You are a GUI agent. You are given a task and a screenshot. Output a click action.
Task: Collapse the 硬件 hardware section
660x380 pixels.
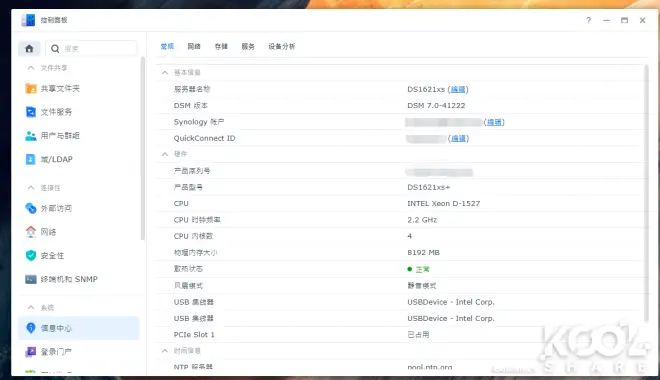pyautogui.click(x=165, y=154)
